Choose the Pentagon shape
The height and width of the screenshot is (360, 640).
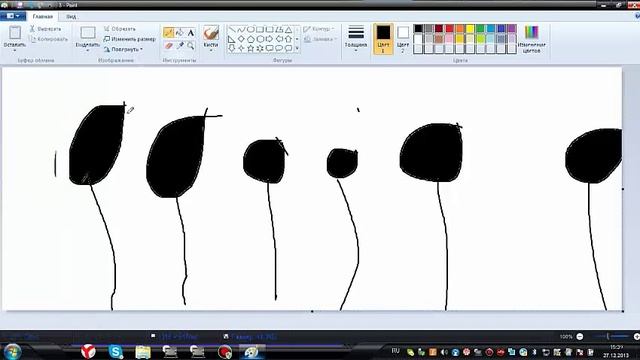pyautogui.click(x=251, y=39)
